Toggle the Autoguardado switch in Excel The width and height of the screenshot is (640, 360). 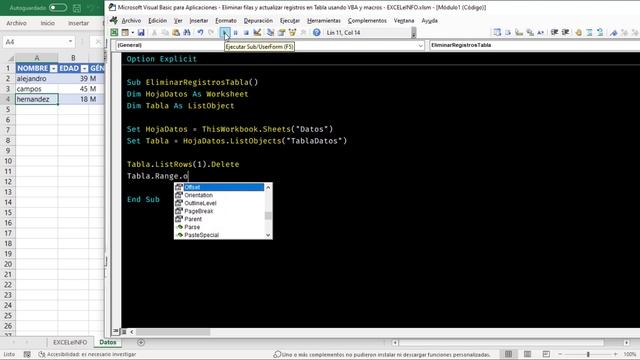click(58, 8)
